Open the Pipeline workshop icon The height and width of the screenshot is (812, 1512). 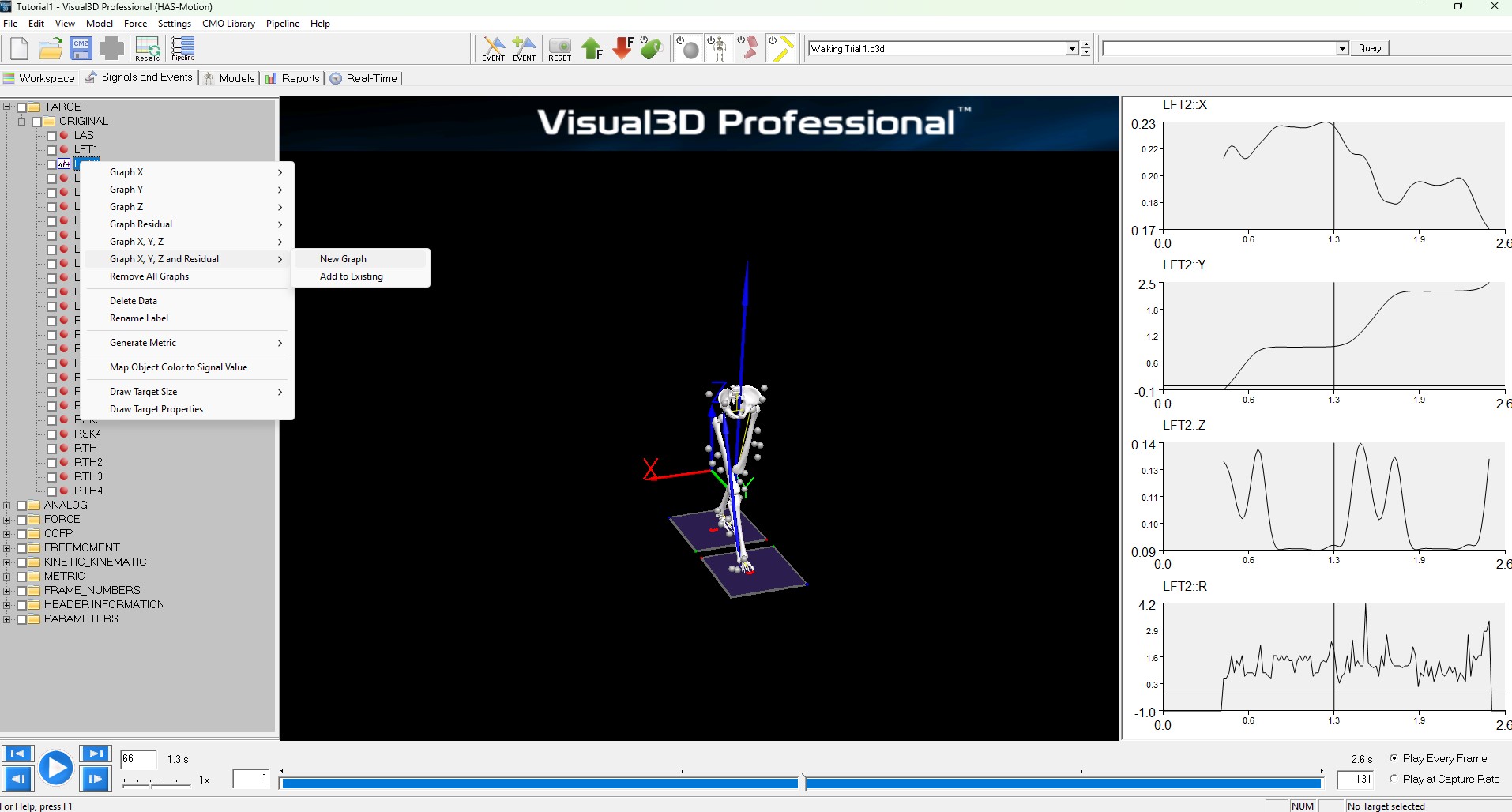(183, 48)
